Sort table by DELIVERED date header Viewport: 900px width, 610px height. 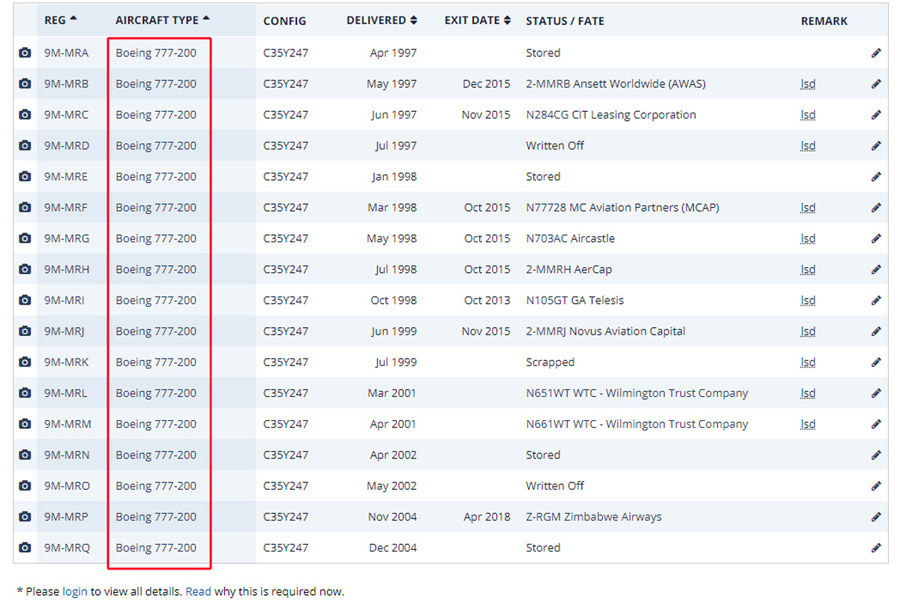382,20
